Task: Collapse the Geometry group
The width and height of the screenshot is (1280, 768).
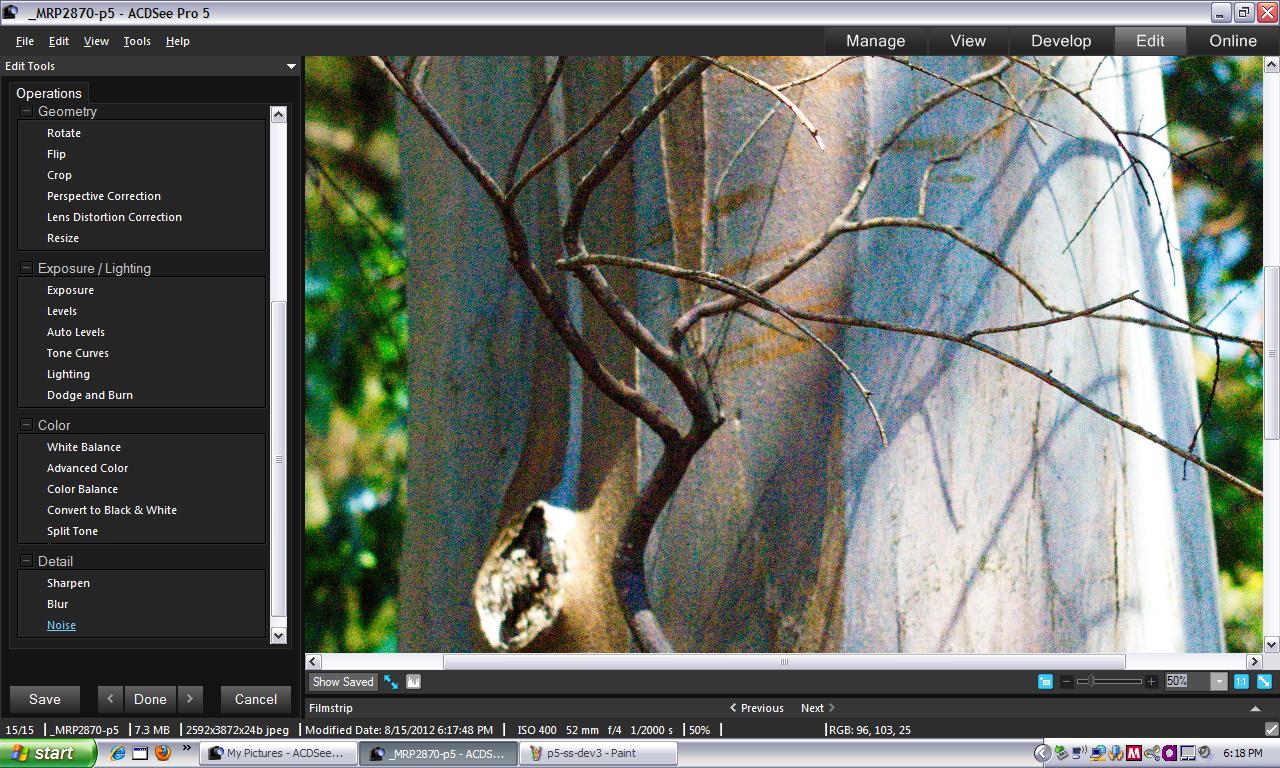Action: coord(27,112)
